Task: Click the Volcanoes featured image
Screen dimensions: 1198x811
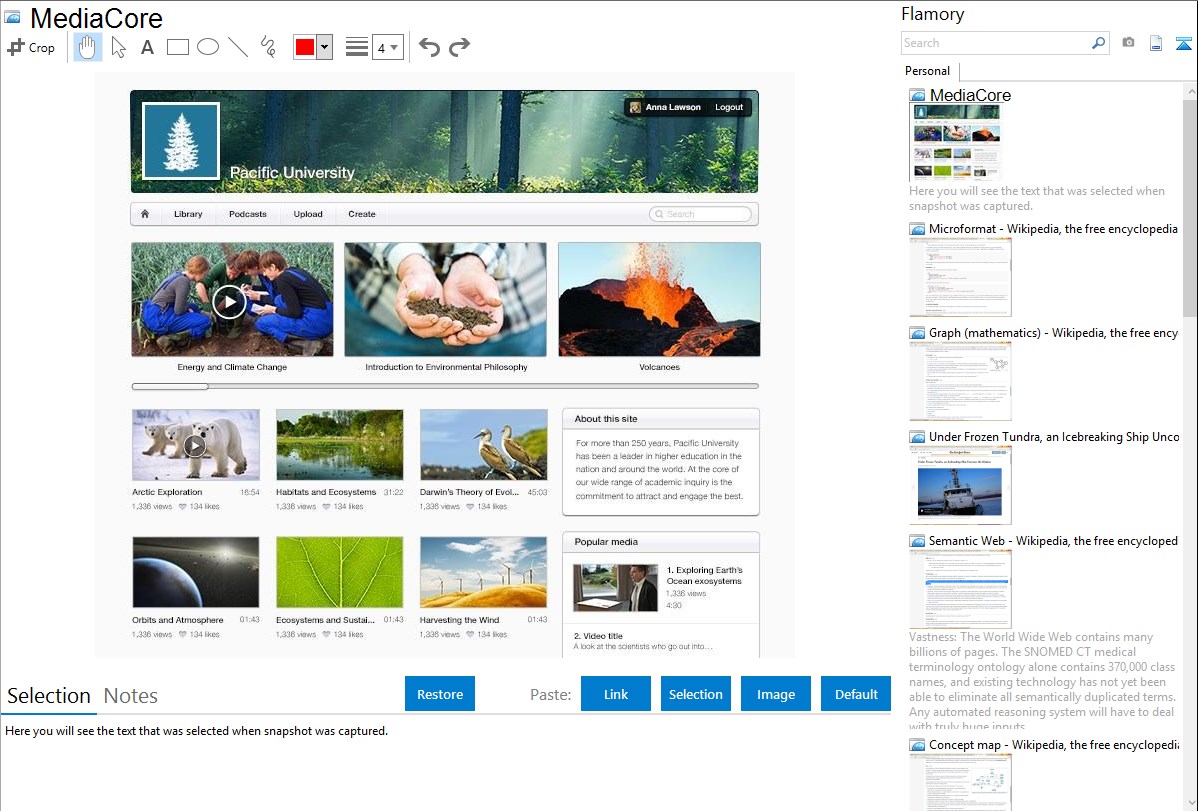Action: pyautogui.click(x=659, y=300)
